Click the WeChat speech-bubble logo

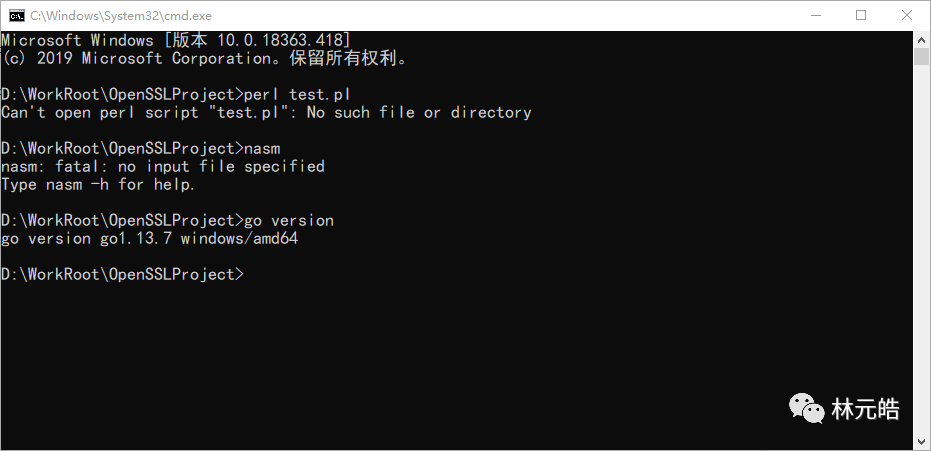[808, 408]
